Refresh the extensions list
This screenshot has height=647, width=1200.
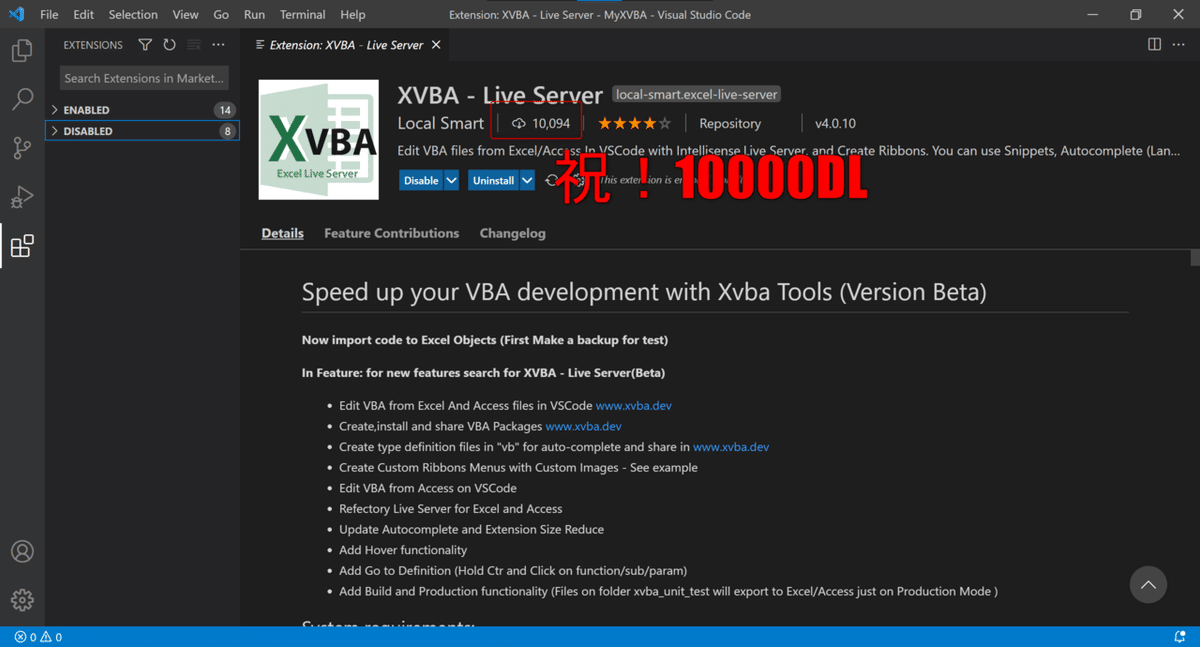click(169, 45)
